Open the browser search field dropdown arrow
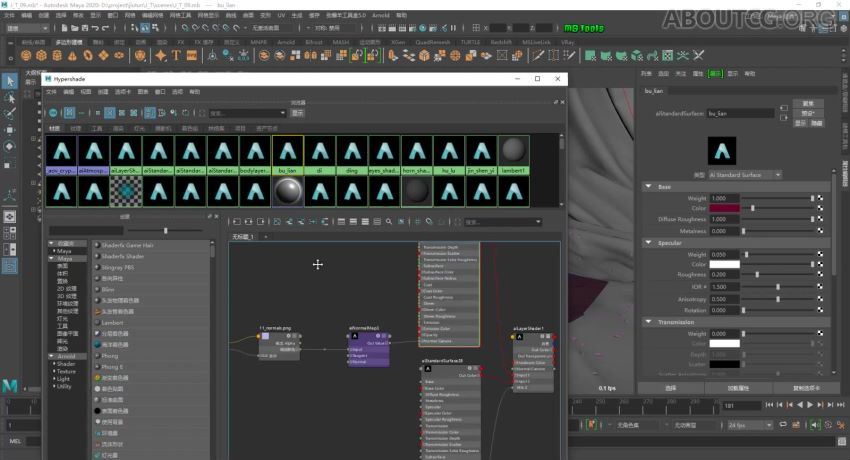 [282, 113]
